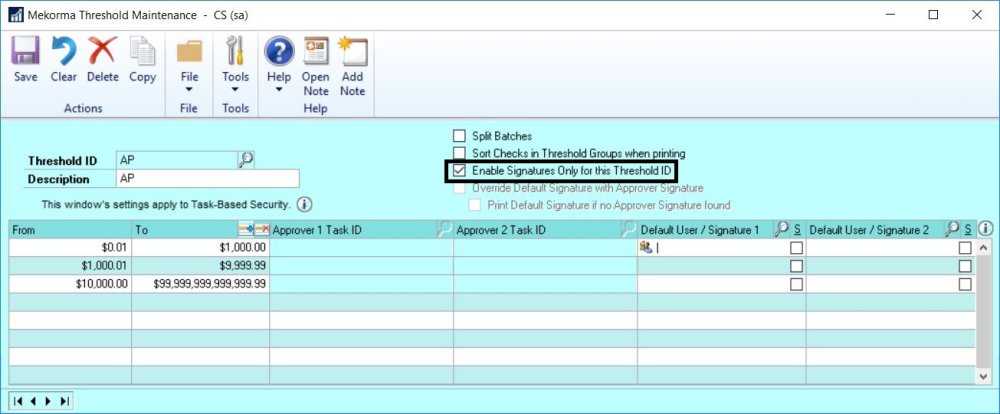
Task: Click the Mekorma app icon in title bar
Action: coord(16,15)
